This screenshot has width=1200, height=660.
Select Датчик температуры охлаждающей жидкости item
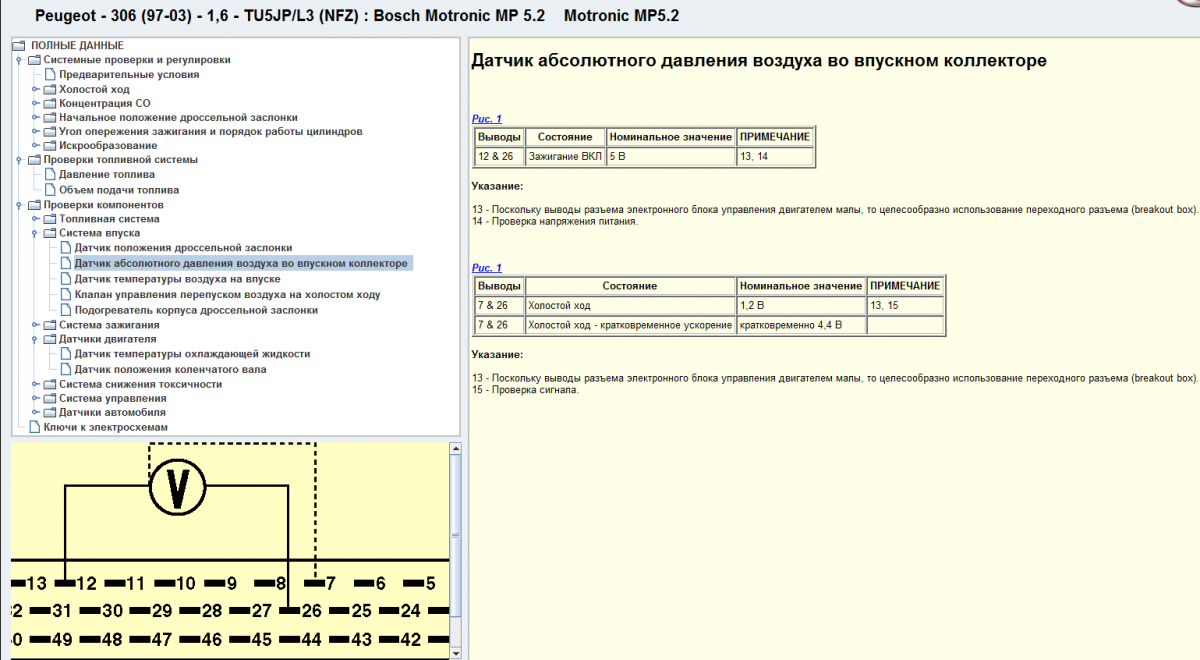coord(192,354)
